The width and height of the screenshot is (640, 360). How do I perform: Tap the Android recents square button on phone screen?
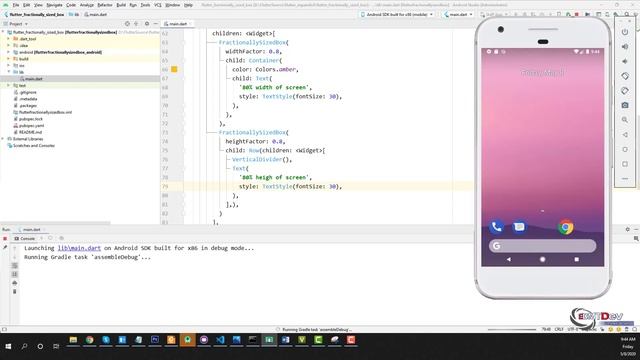(576, 259)
